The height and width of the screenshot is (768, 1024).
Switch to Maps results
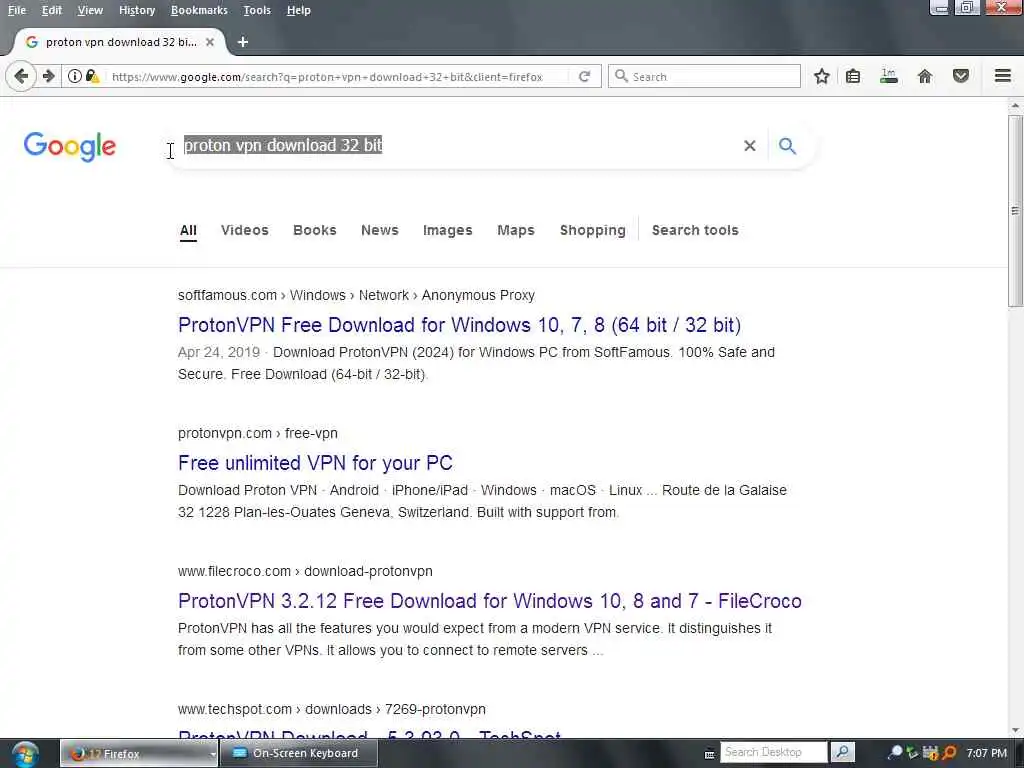click(516, 231)
